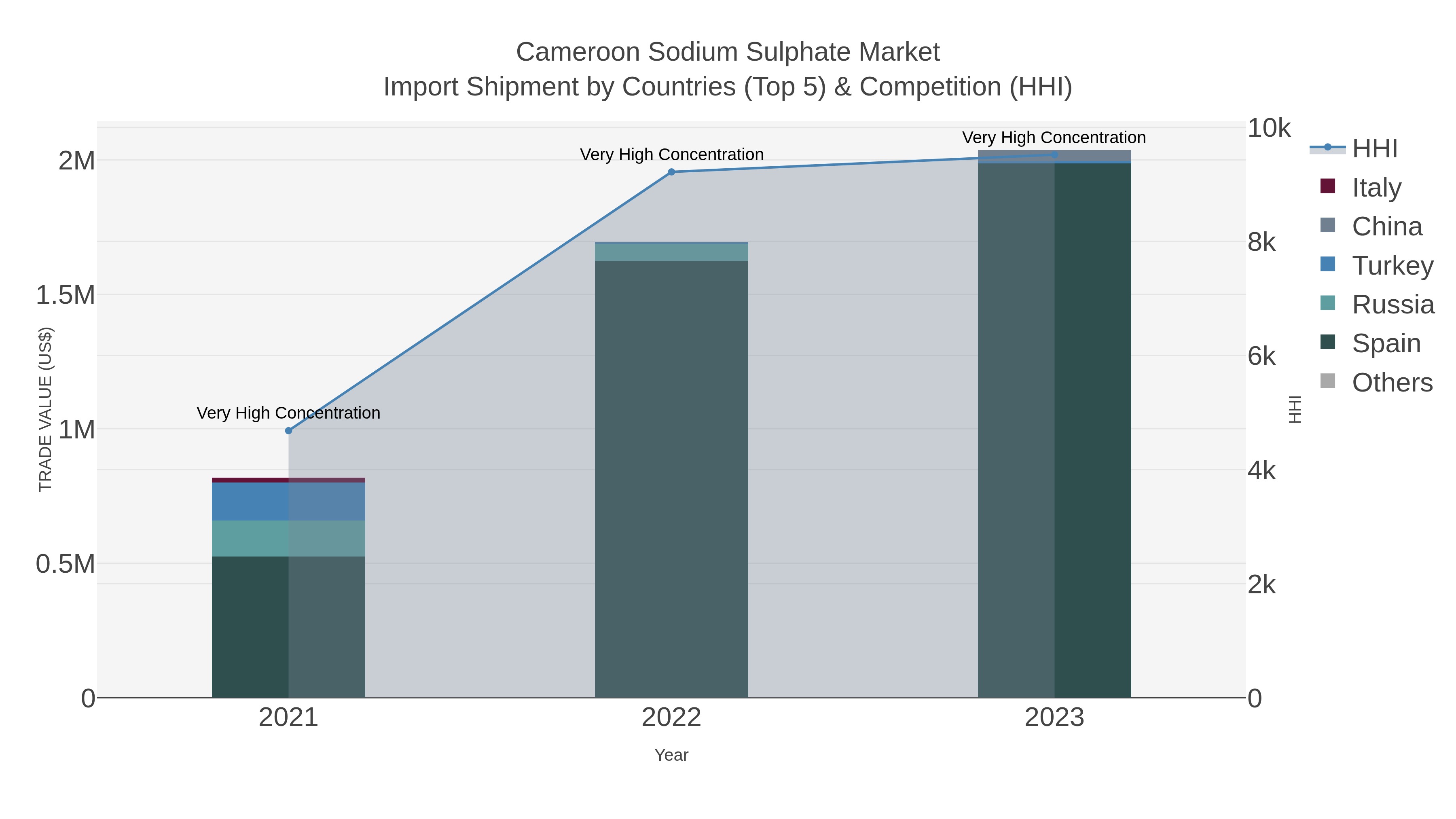Click the 1.5M left axis tick label
Viewport: 1456px width, 819px height.
(x=65, y=294)
